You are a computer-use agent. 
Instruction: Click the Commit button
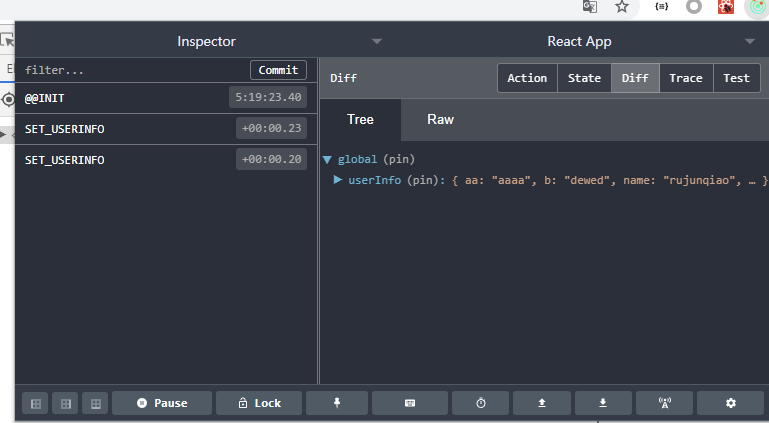[278, 70]
